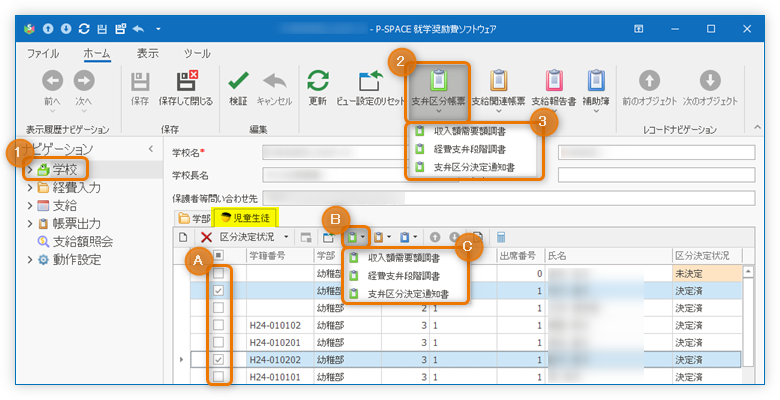The image size is (780, 400).
Task: Click the title bar undo arrow icon
Action: click(139, 29)
